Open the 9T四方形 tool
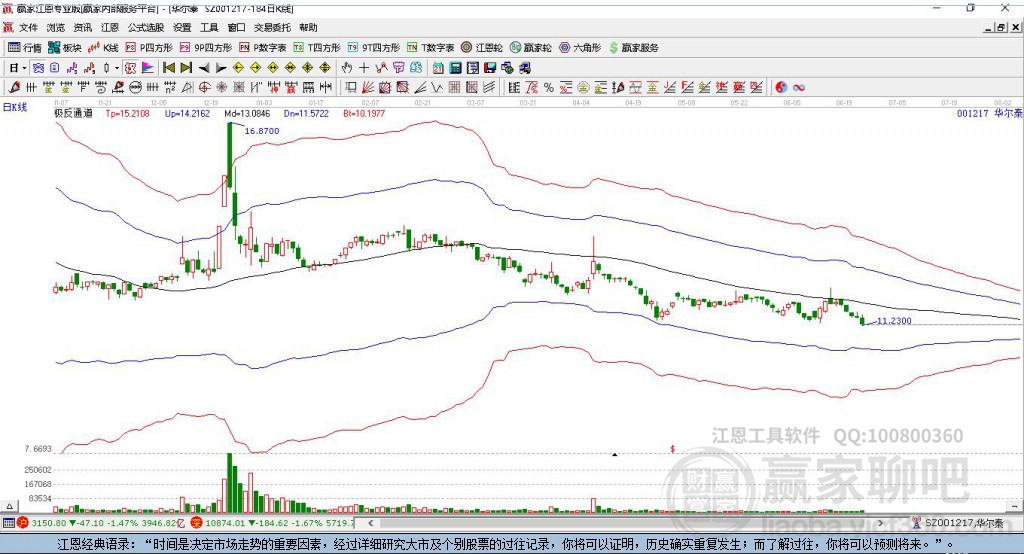Image resolution: width=1024 pixels, height=554 pixels. (374, 48)
